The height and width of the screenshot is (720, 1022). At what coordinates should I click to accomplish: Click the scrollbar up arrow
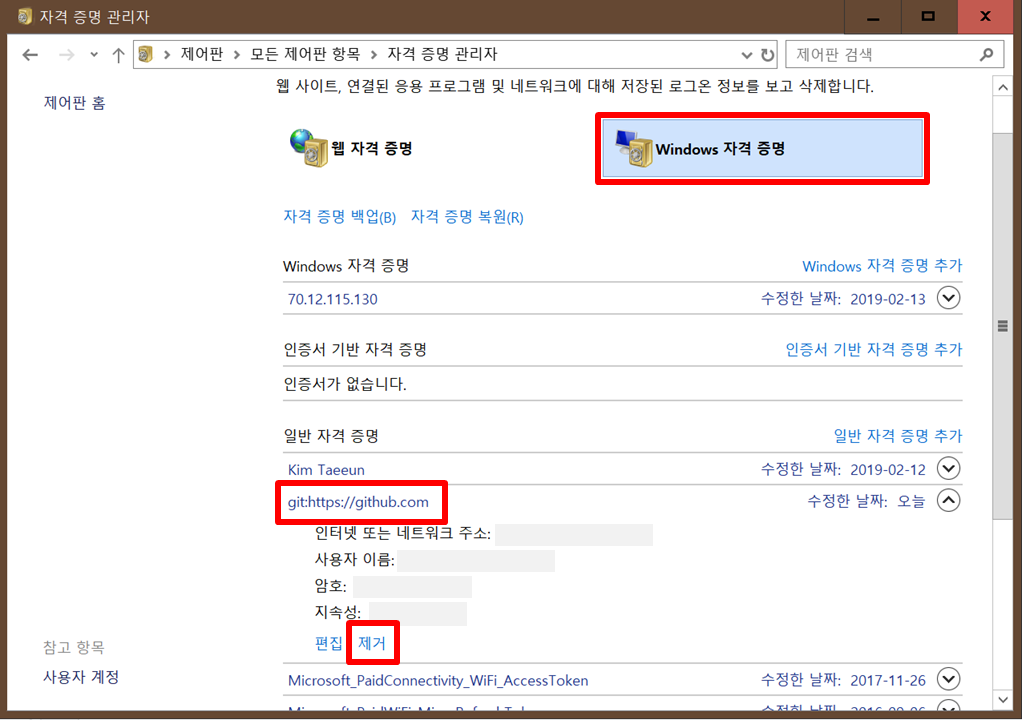pyautogui.click(x=1002, y=87)
